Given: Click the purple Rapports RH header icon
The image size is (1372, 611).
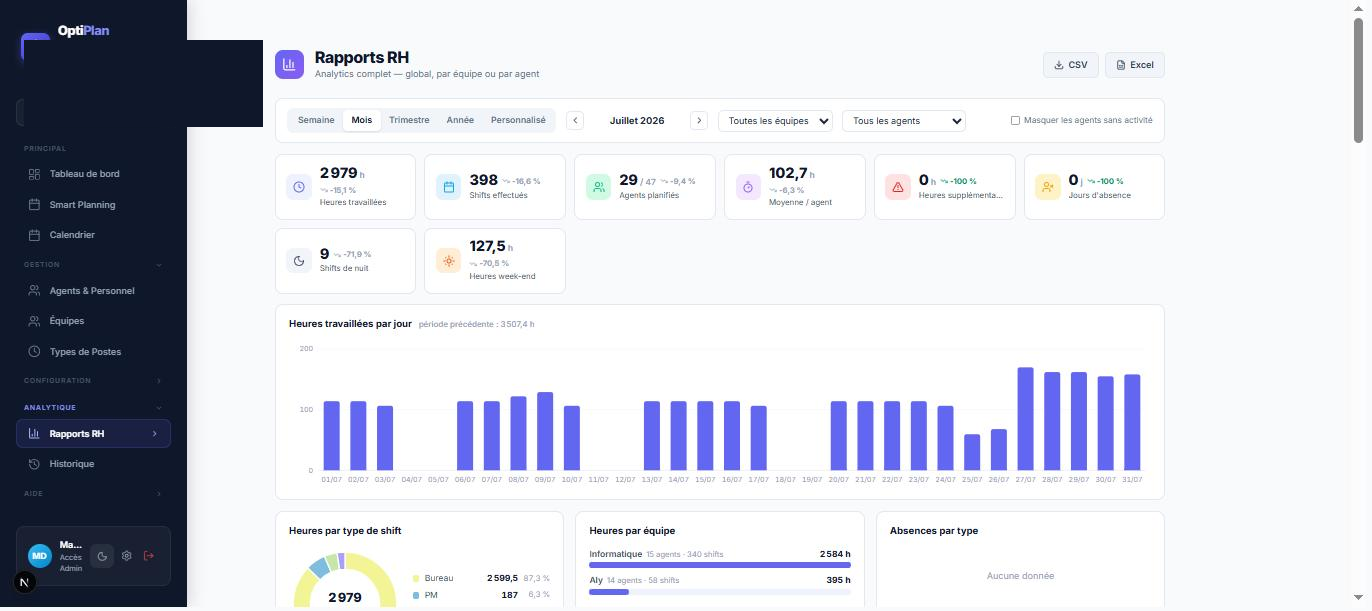Looking at the screenshot, I should (289, 64).
